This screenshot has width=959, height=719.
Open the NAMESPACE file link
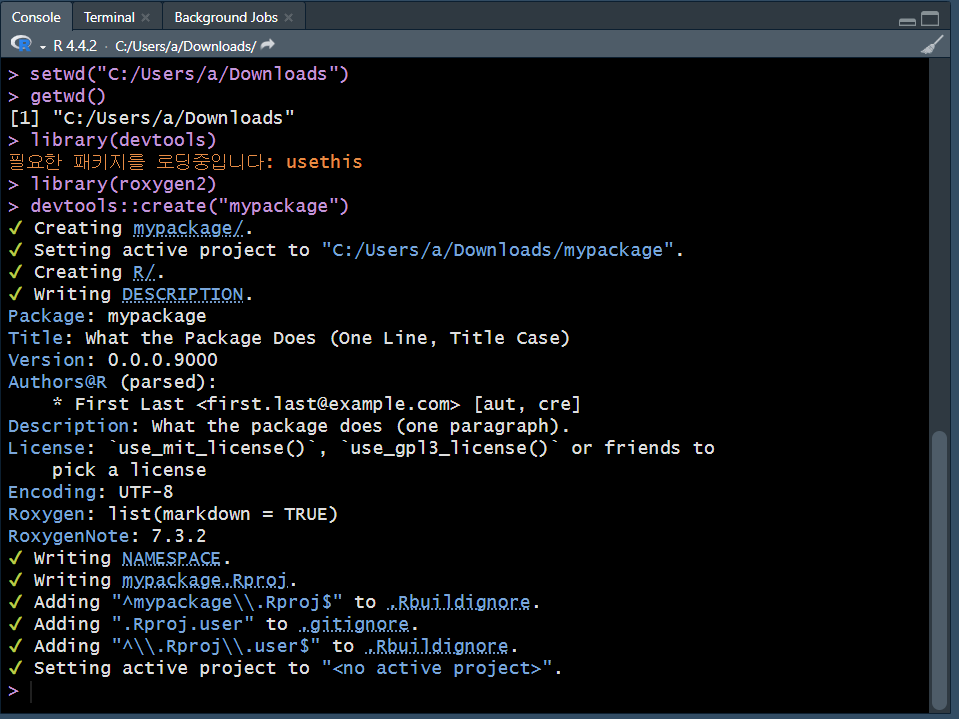171,558
